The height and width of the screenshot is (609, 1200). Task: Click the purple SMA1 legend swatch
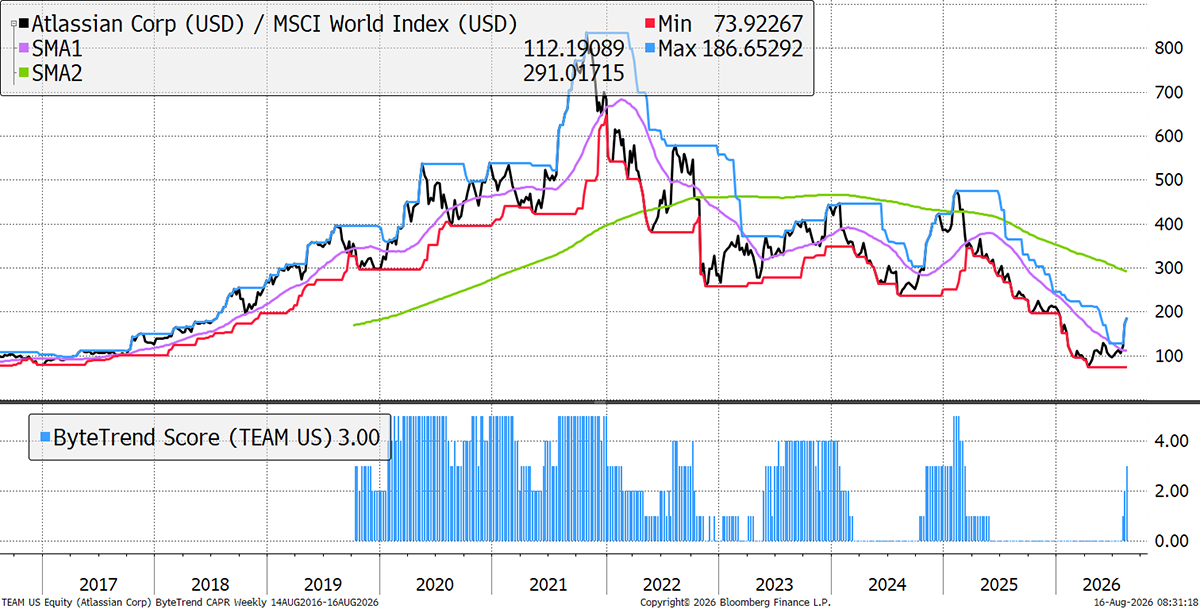pyautogui.click(x=24, y=48)
